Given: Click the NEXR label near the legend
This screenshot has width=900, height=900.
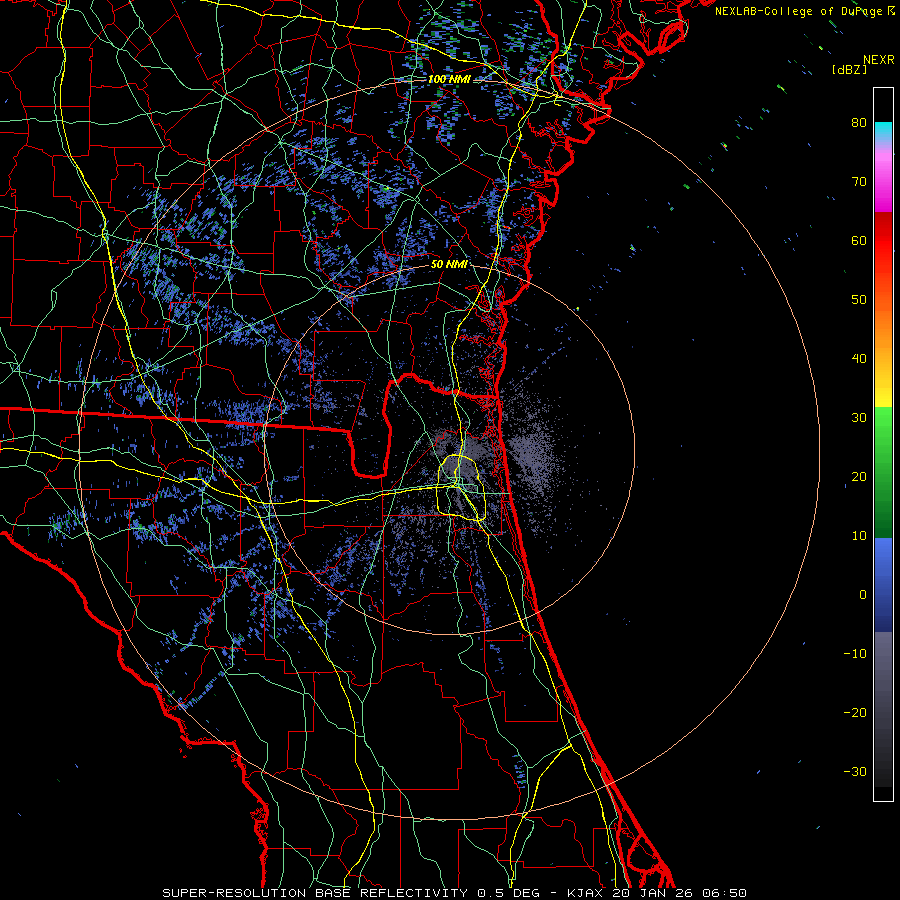Looking at the screenshot, I should tap(878, 60).
